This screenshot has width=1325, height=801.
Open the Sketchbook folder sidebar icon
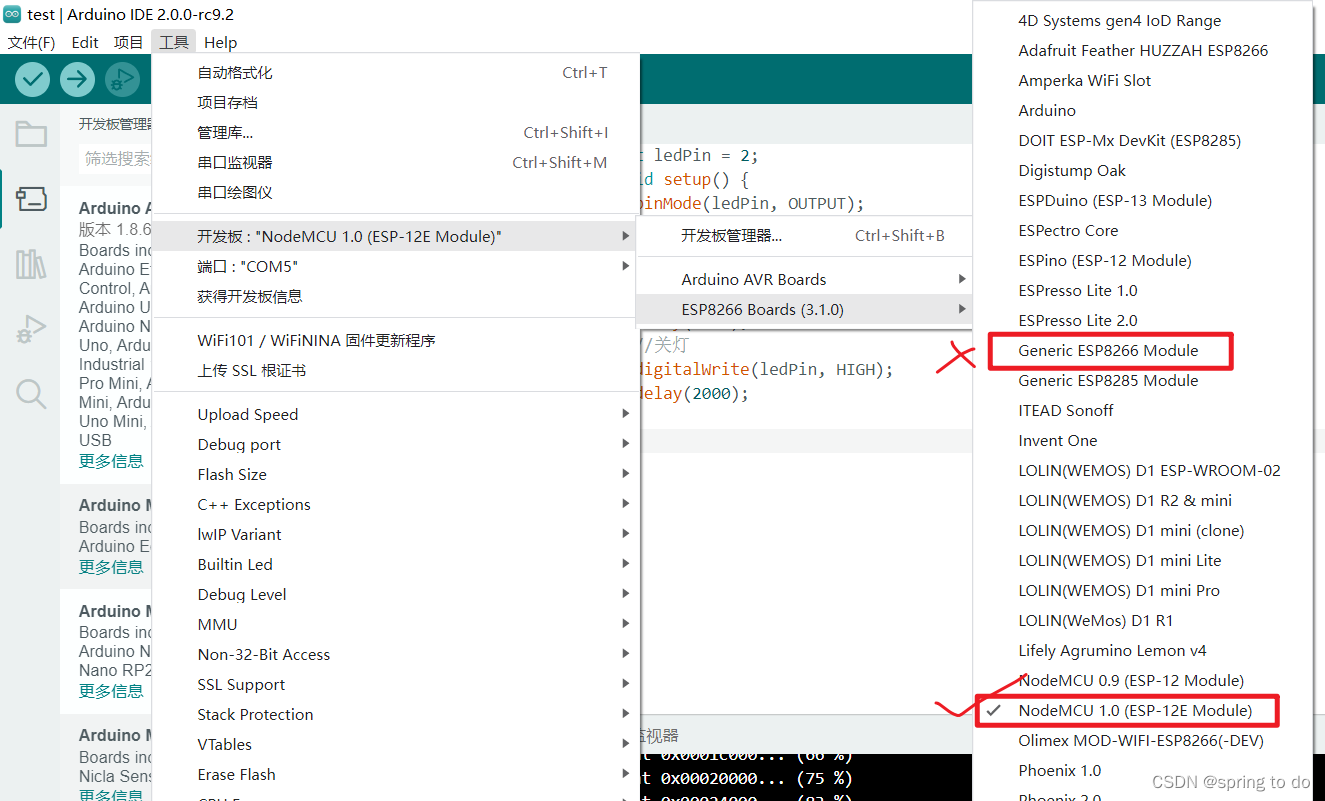[31, 134]
